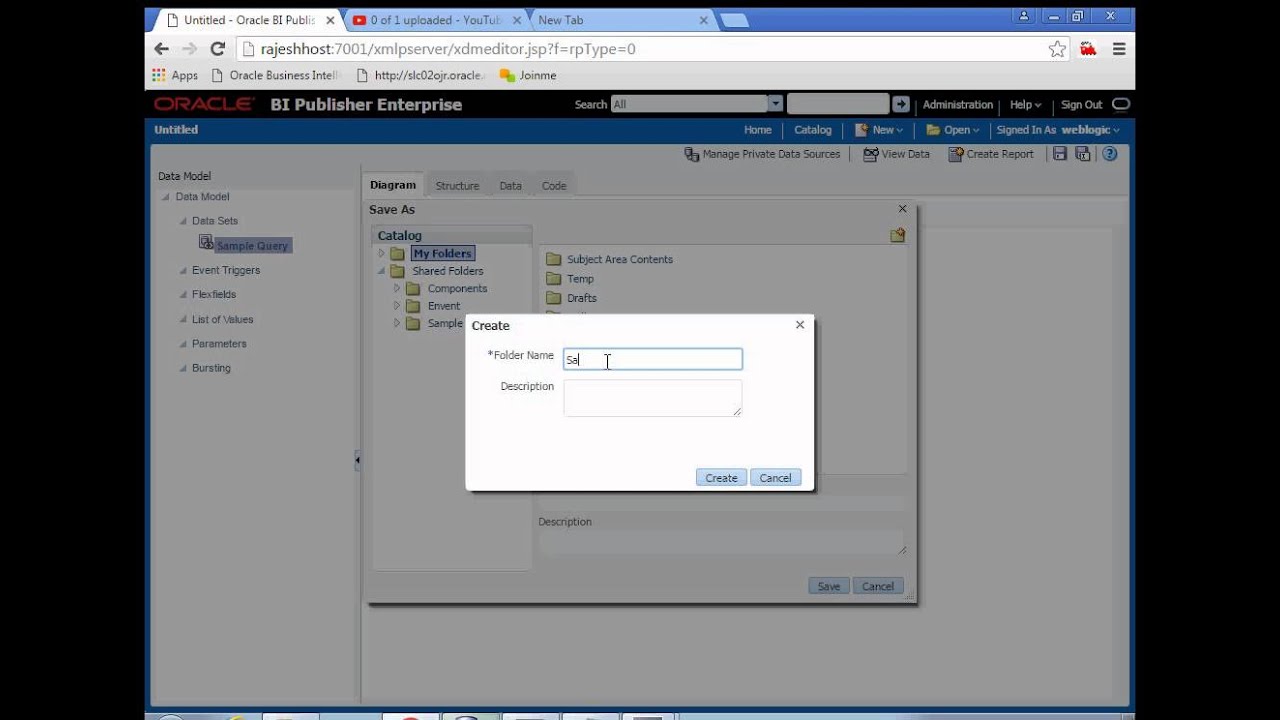Viewport: 1280px width, 720px height.
Task: Open the Search scope All dropdown
Action: [775, 104]
